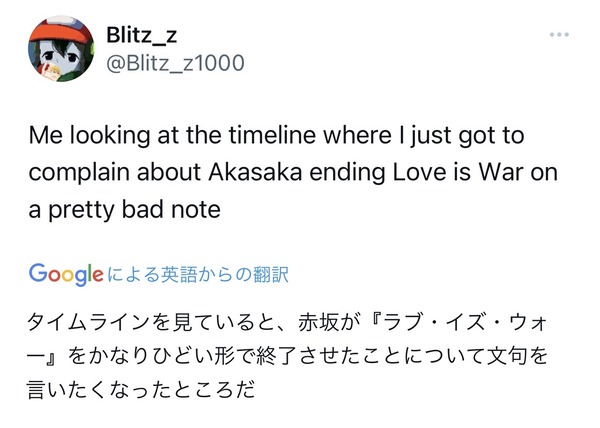Open the three-dot more options menu
The height and width of the screenshot is (428, 600).
click(x=559, y=35)
